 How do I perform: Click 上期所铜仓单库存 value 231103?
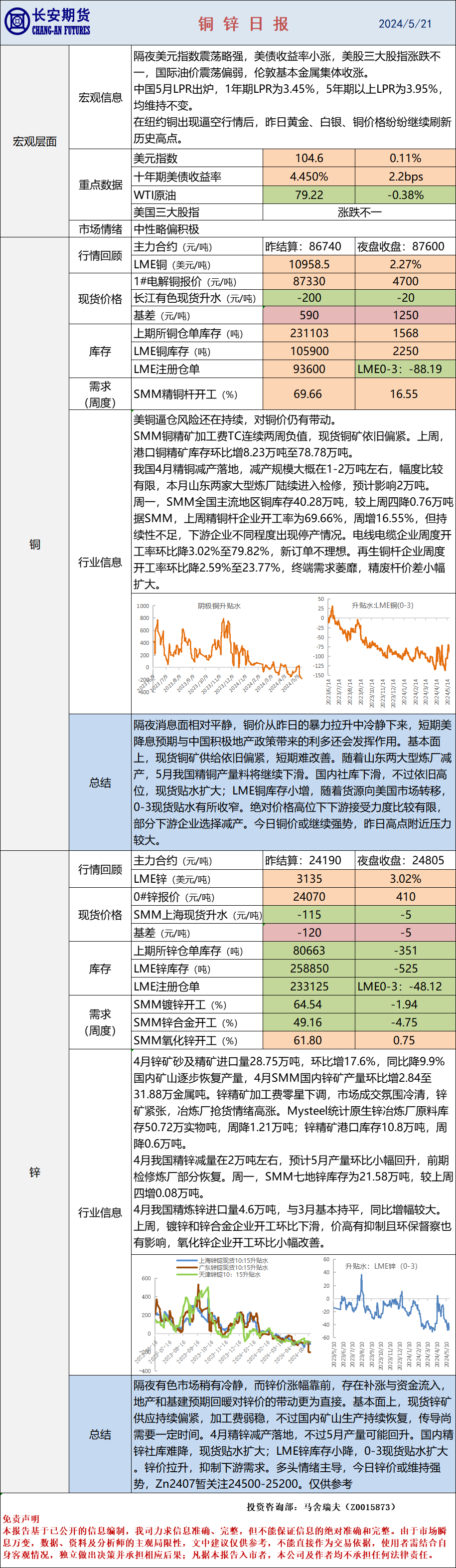tap(309, 333)
